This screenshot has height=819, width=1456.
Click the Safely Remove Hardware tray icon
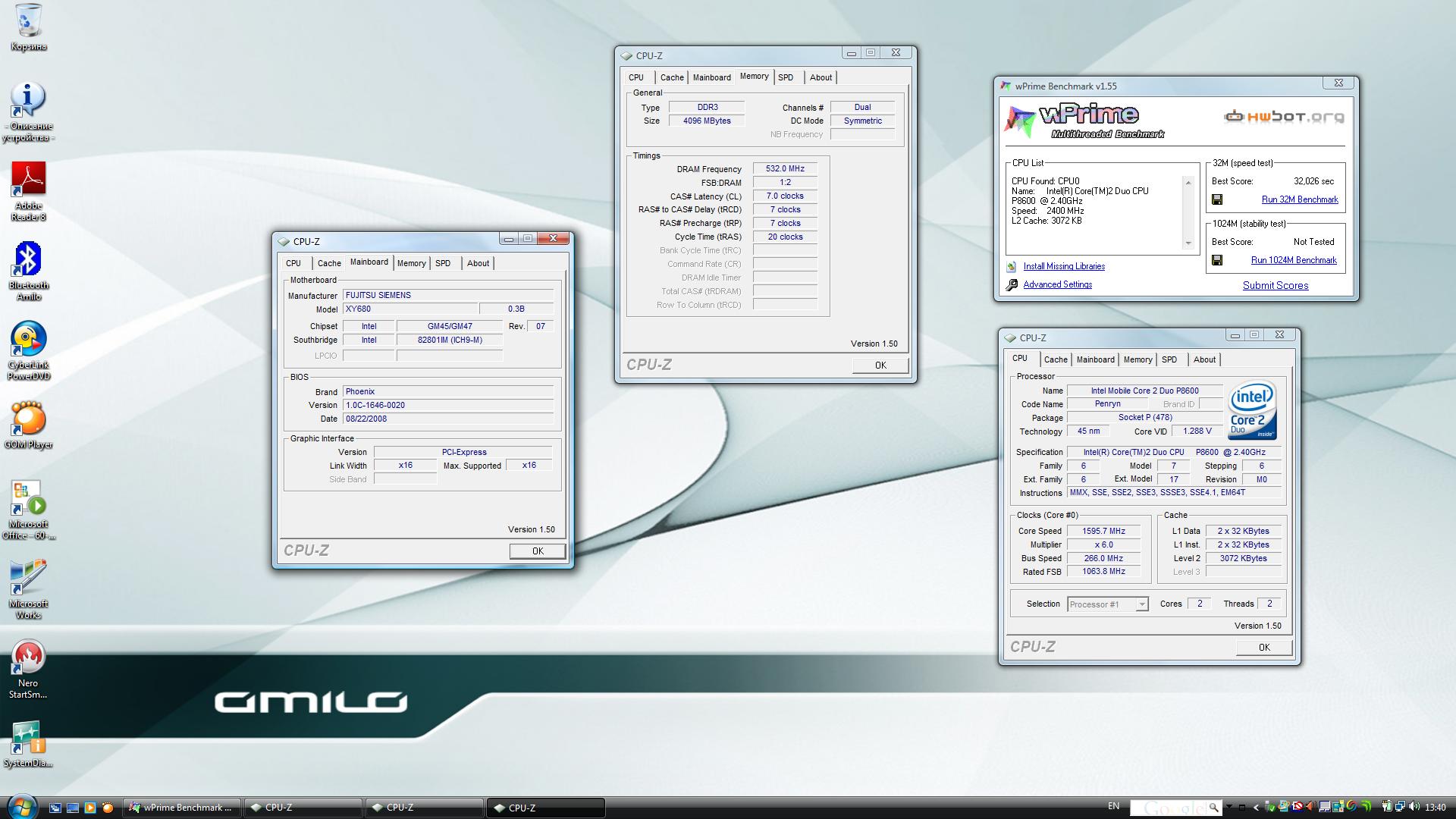pos(1269,807)
